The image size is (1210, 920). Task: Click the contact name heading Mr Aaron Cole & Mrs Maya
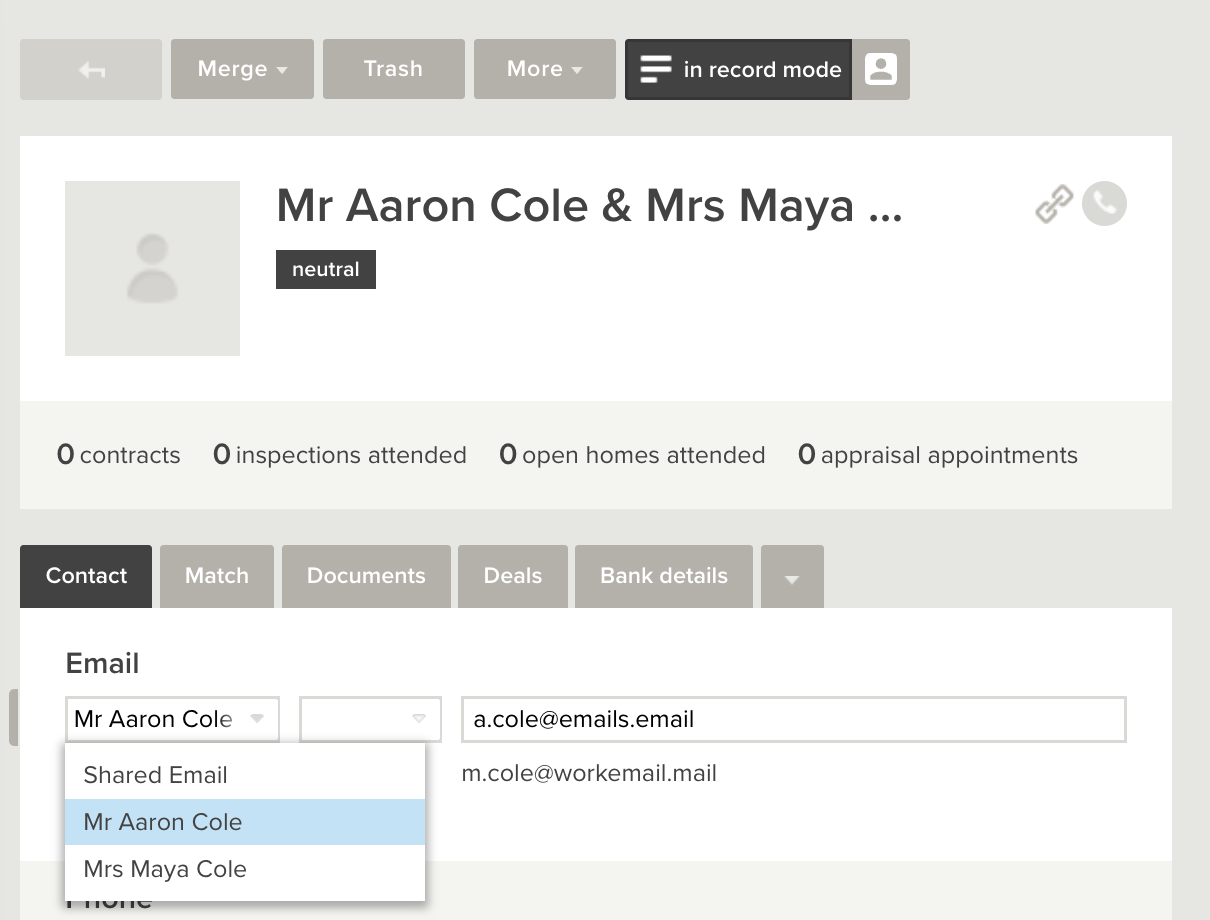pyautogui.click(x=589, y=206)
